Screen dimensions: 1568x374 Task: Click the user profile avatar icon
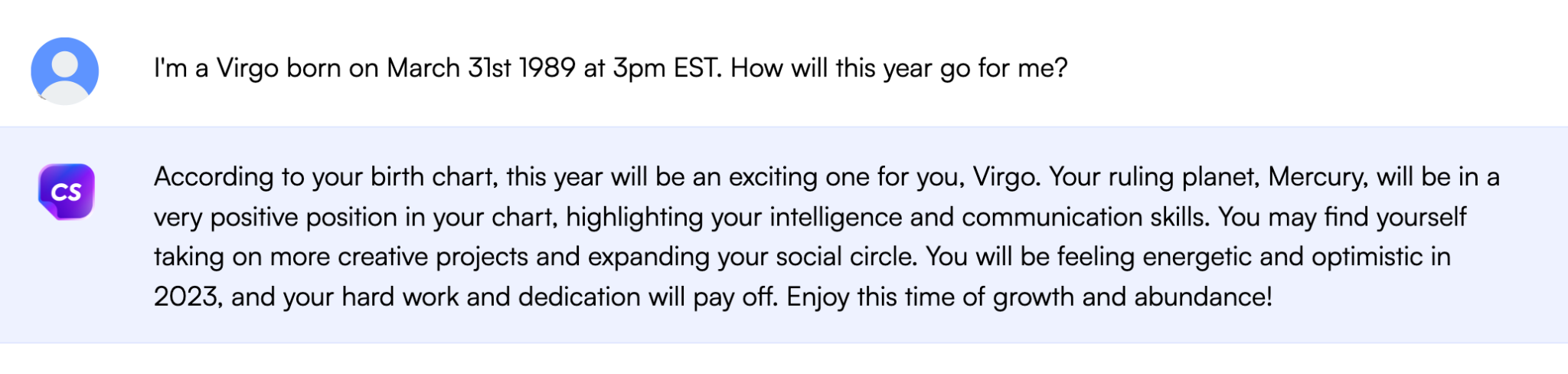click(65, 71)
